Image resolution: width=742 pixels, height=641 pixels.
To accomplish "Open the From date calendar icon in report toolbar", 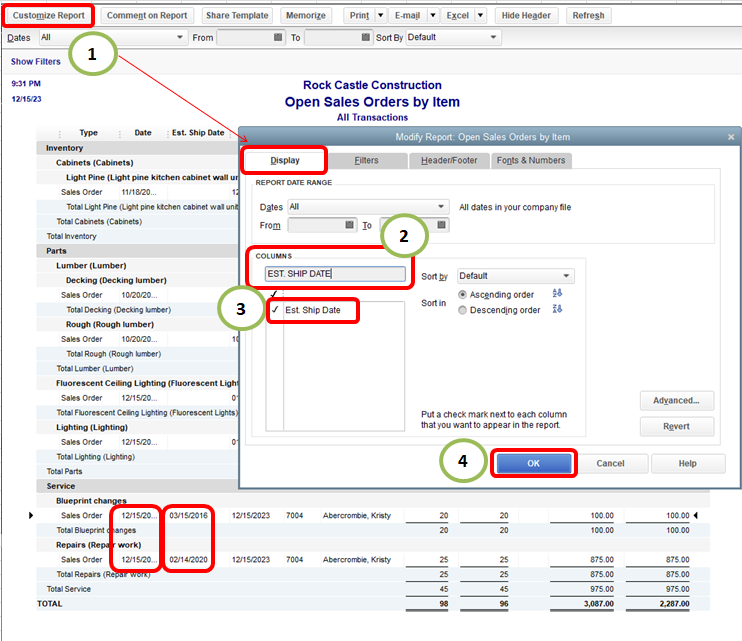I will (278, 37).
